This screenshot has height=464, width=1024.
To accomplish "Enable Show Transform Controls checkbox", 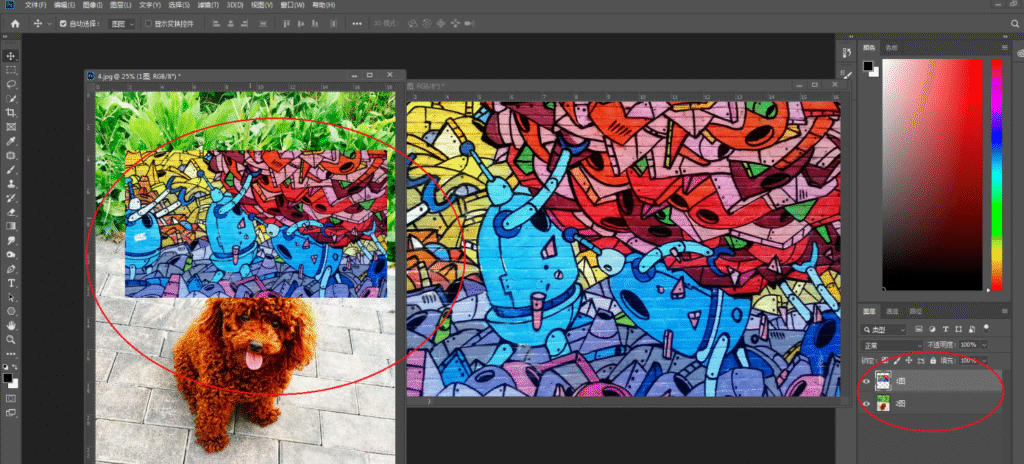I will coord(148,24).
